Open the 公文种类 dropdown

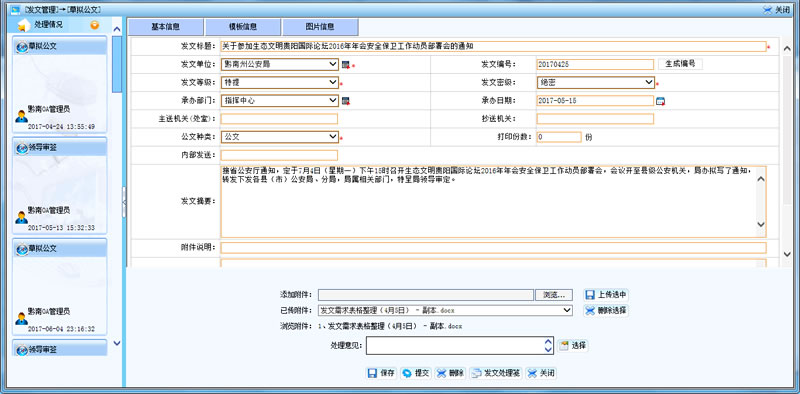tap(280, 137)
